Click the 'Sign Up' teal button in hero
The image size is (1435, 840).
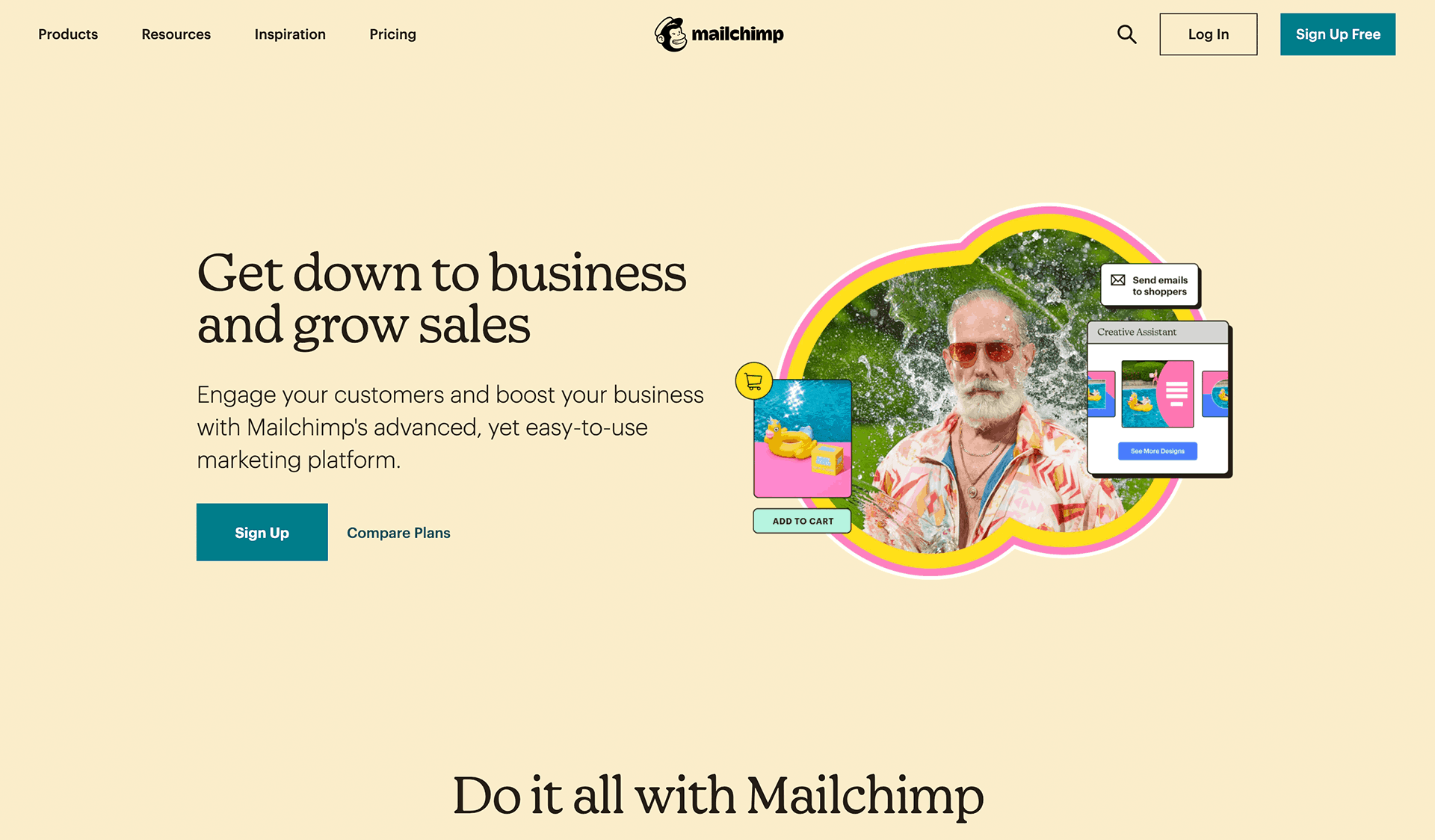coord(261,532)
